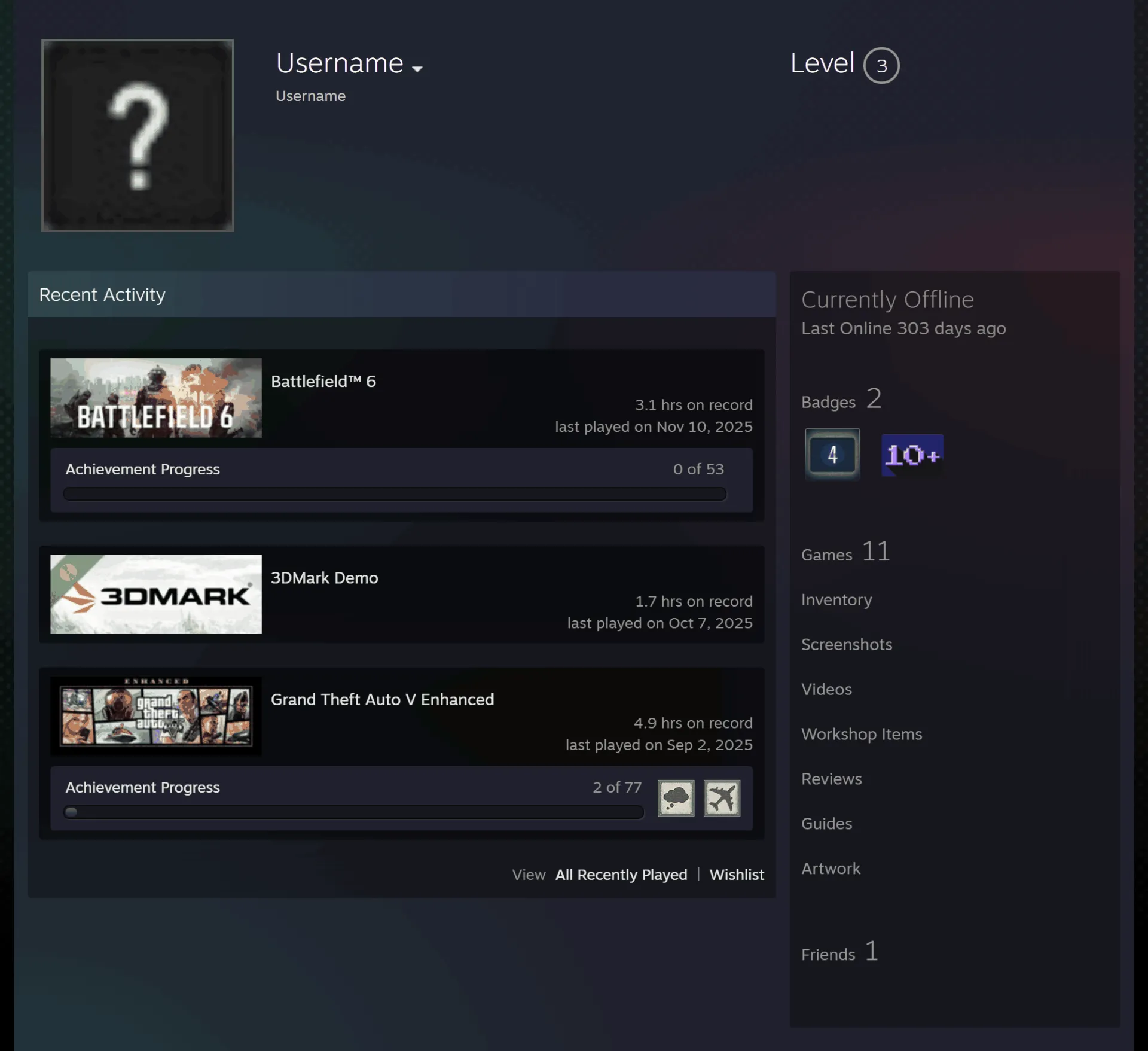The image size is (1148, 1051).
Task: Click the 'Currently Offline' status text
Action: [x=887, y=300]
